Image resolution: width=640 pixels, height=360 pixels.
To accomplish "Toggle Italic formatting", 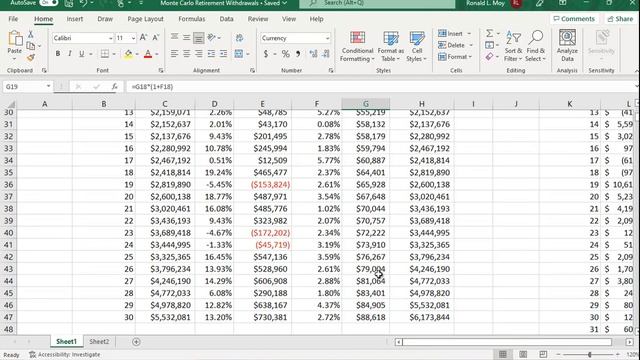I will click(x=69, y=54).
